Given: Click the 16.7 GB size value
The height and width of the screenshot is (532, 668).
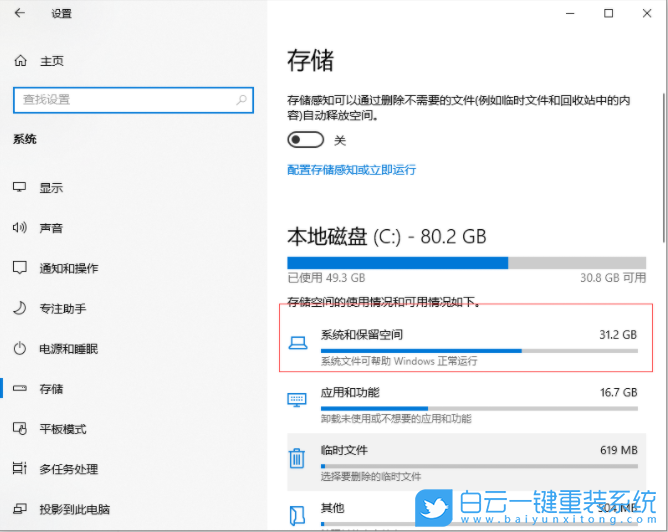Looking at the screenshot, I should coord(619,392).
